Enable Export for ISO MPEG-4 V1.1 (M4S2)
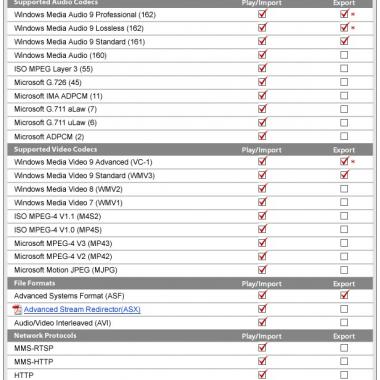Viewport: 380px width, 380px height. tap(344, 216)
